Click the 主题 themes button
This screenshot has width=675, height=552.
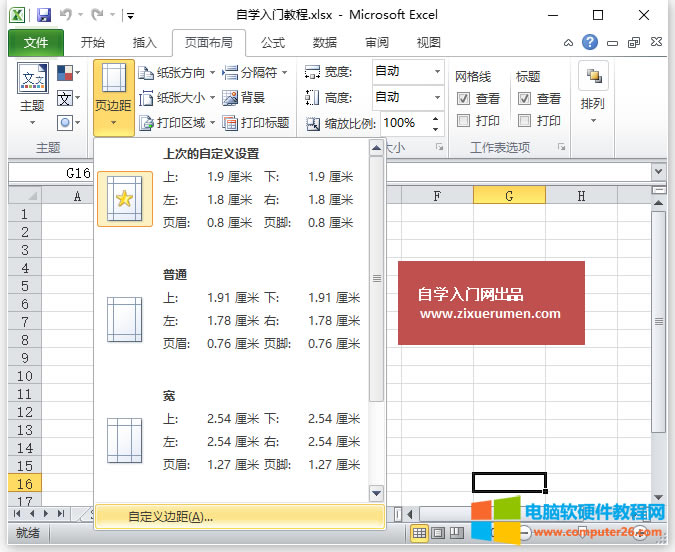click(32, 95)
